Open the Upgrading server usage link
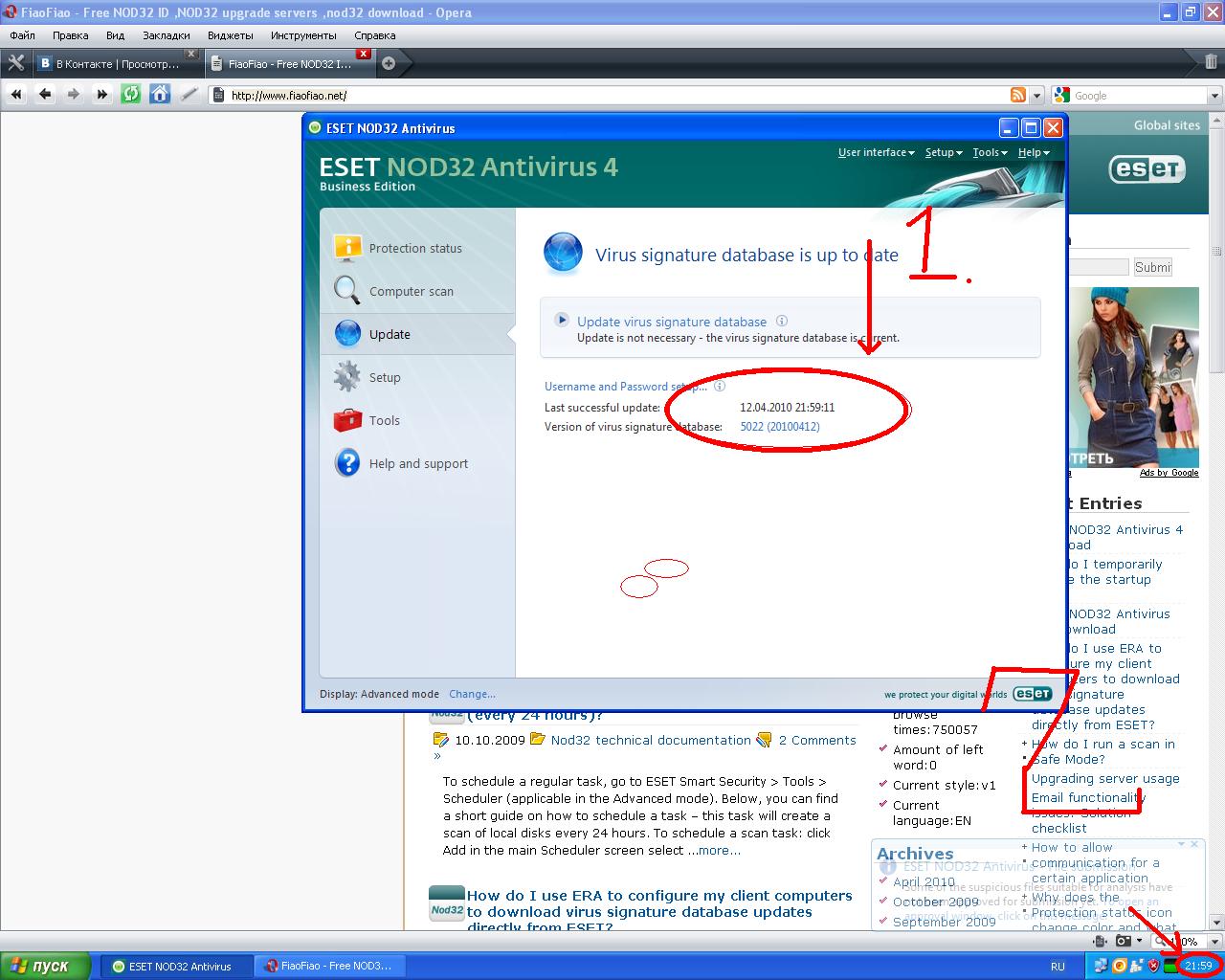Screen dimensions: 1225x980 [1105, 778]
